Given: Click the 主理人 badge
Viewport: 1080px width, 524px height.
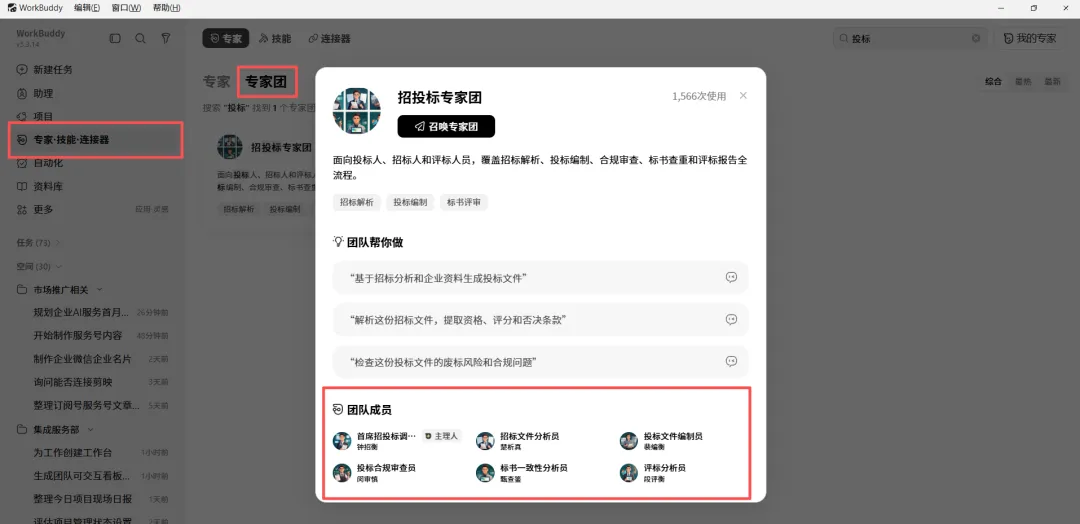Looking at the screenshot, I should [x=441, y=436].
